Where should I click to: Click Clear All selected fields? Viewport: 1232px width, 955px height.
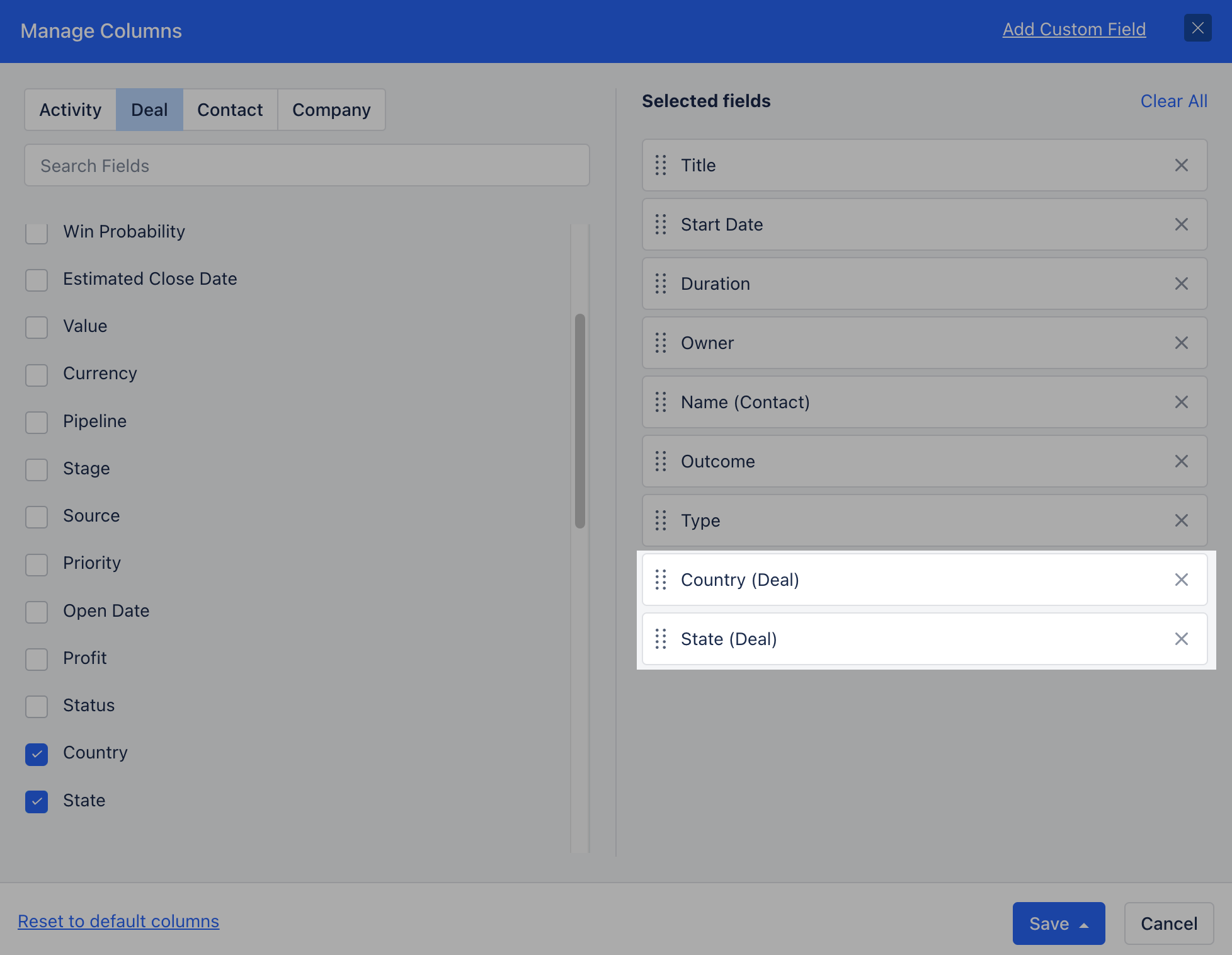(x=1173, y=101)
